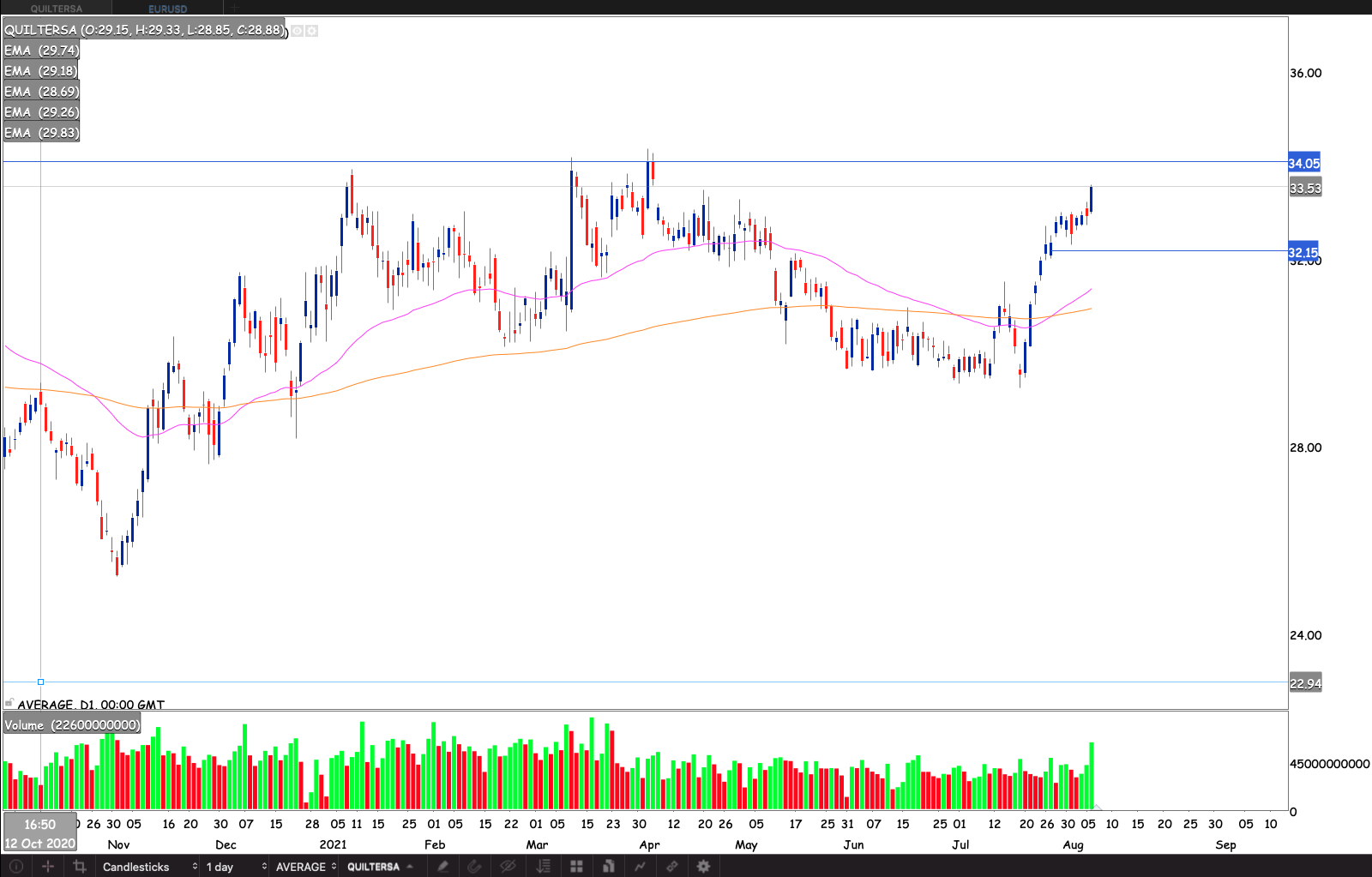The width and height of the screenshot is (1372, 877).
Task: Open the grid layout icon
Action: click(x=576, y=867)
